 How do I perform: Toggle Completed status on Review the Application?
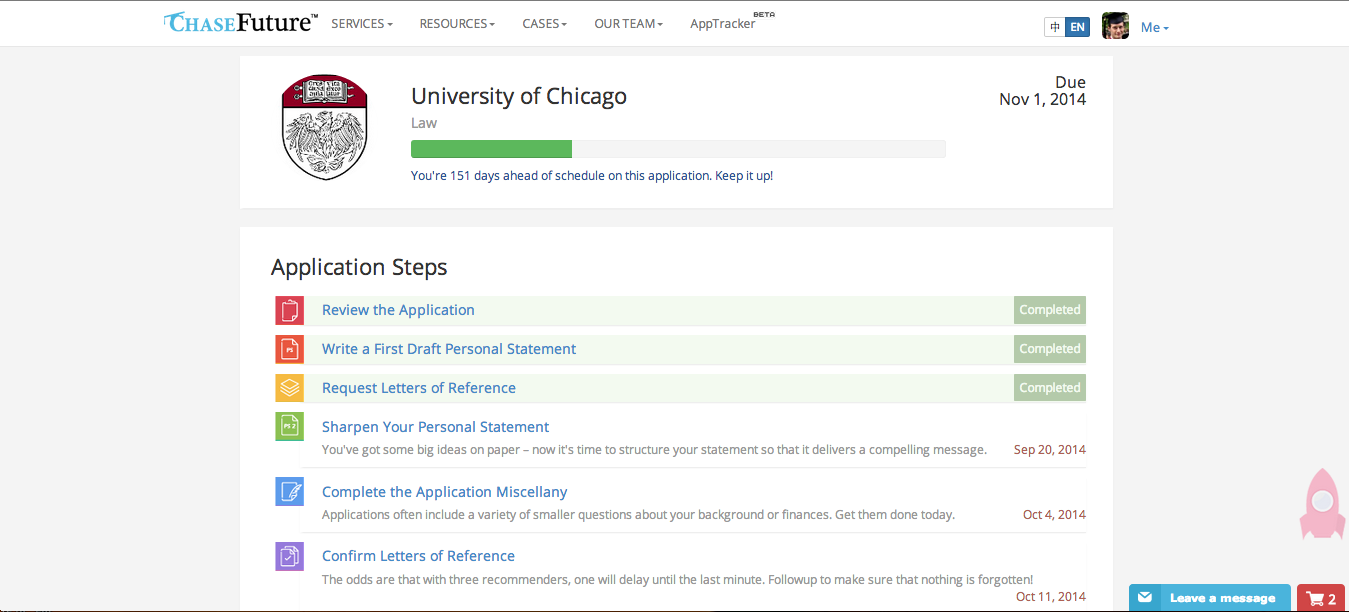[1049, 310]
